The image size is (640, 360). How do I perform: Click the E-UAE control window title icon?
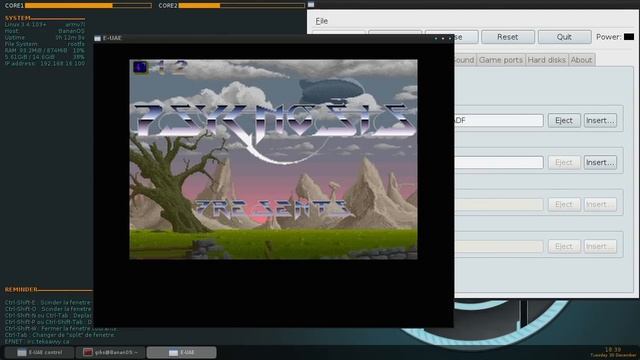311,4
